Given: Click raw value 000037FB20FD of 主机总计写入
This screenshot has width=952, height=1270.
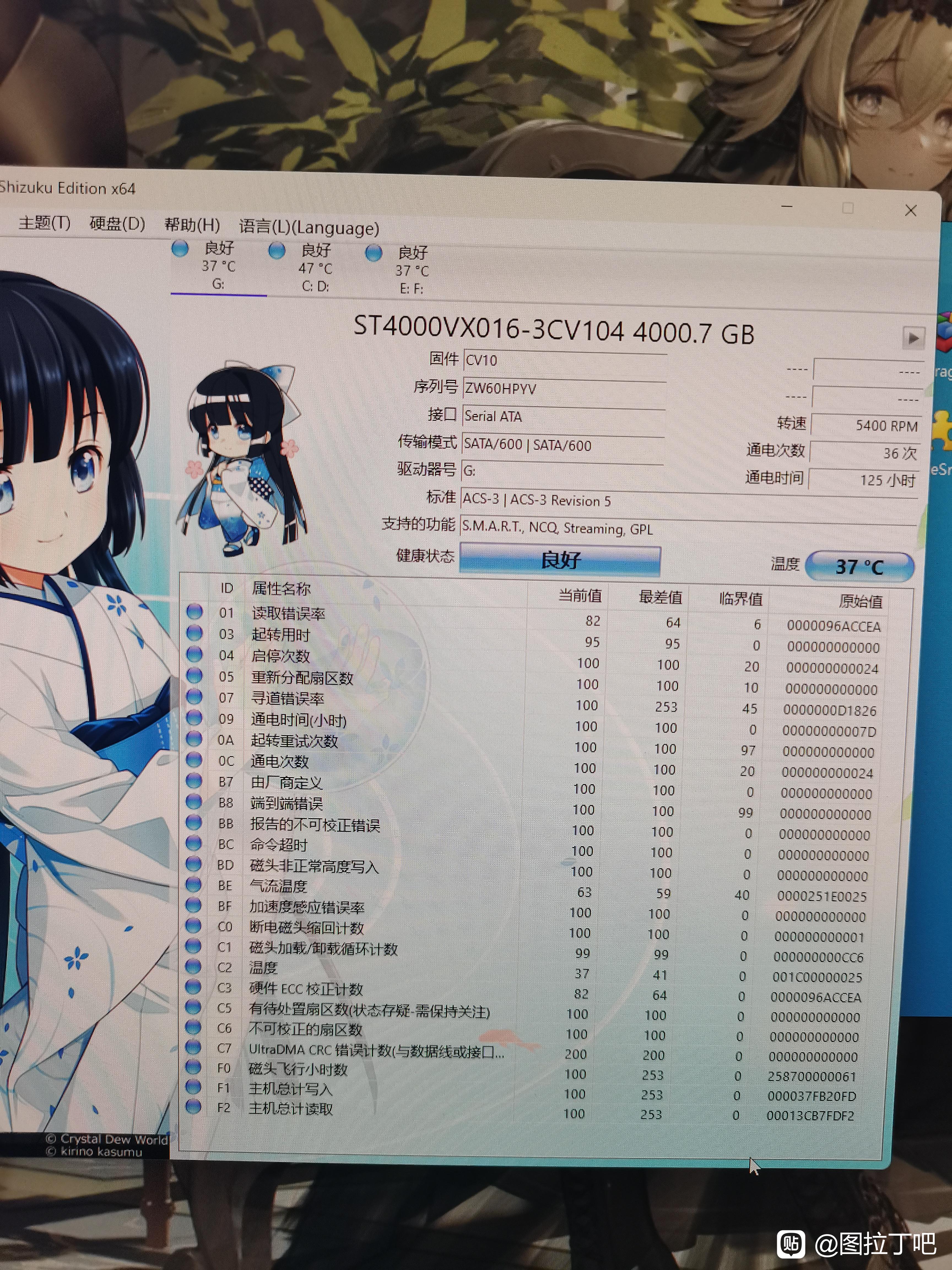Looking at the screenshot, I should click(x=812, y=1096).
